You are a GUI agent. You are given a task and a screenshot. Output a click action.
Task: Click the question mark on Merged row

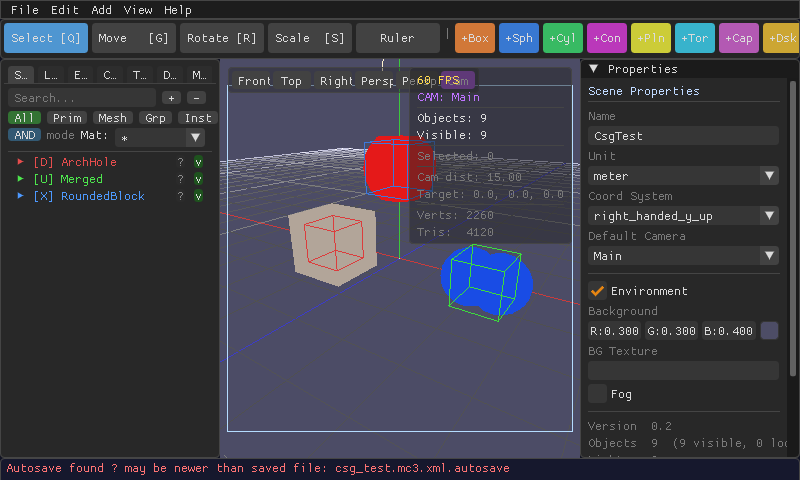[x=180, y=179]
